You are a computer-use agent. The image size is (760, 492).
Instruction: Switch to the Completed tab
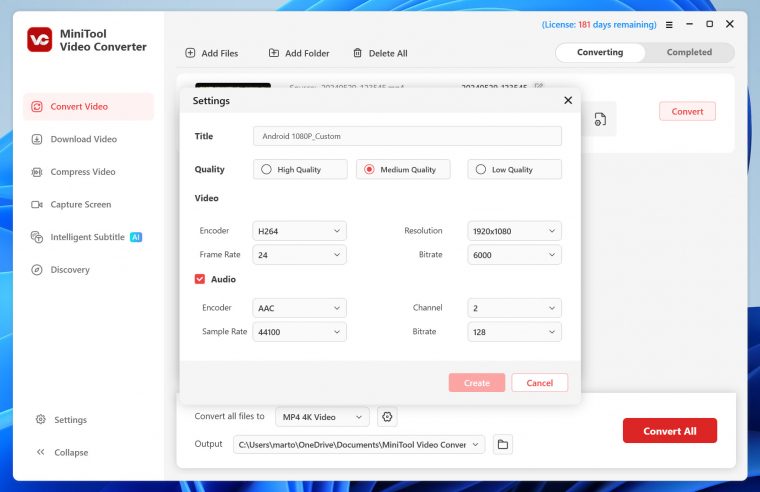click(689, 53)
